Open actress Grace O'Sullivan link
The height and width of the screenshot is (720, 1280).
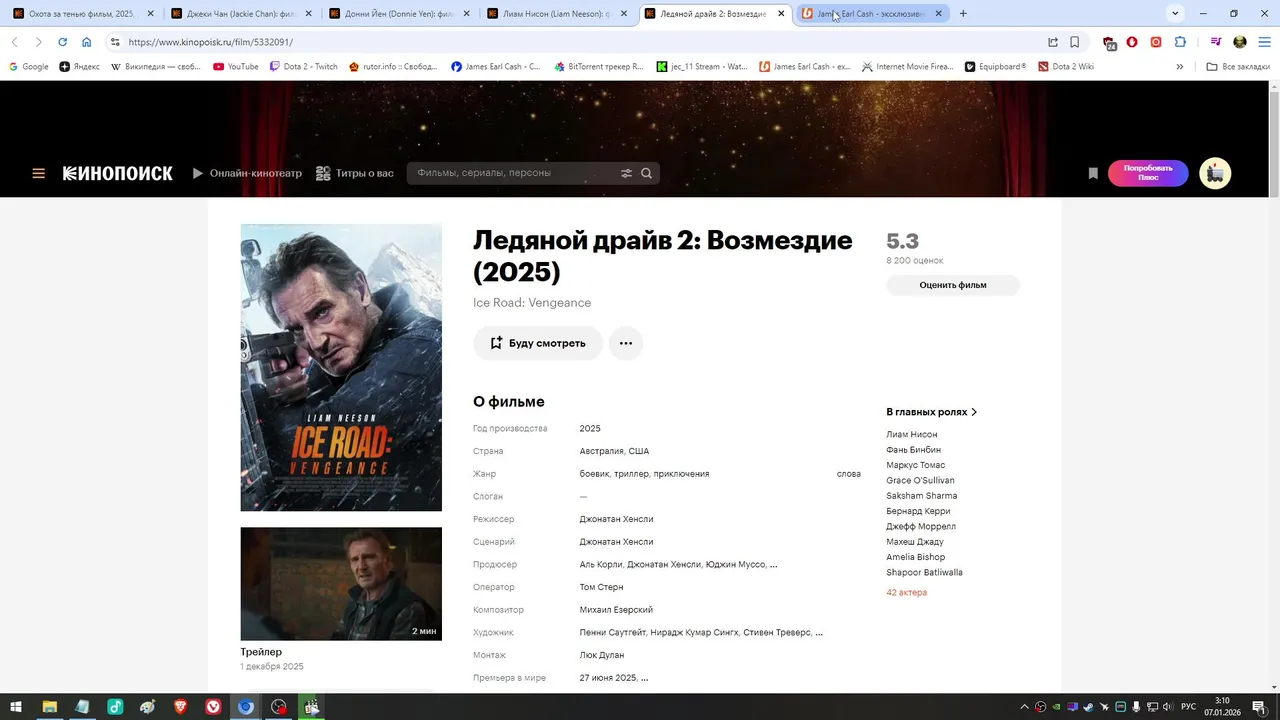click(920, 481)
